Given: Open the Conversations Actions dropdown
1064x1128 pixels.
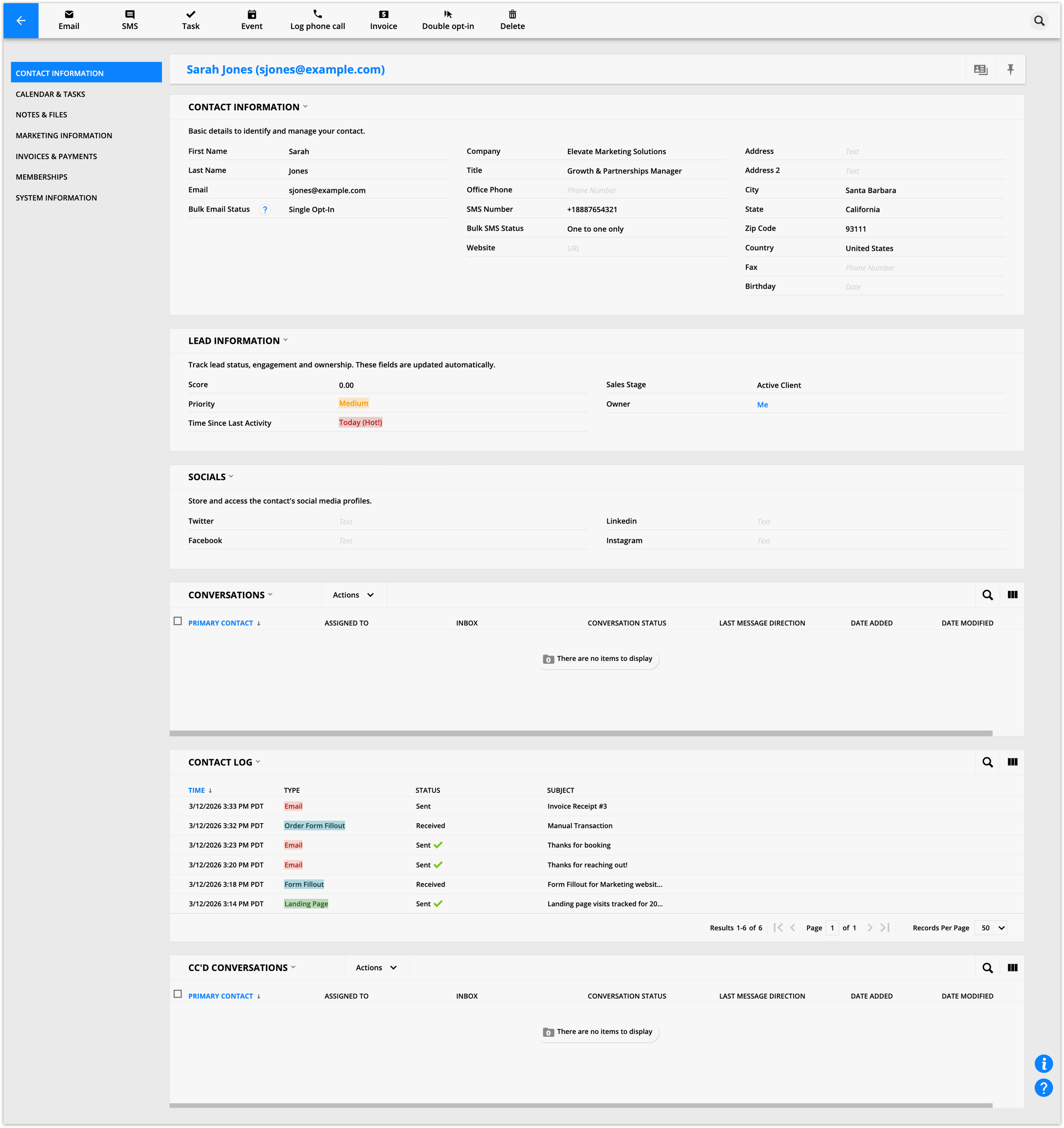Looking at the screenshot, I should [354, 595].
